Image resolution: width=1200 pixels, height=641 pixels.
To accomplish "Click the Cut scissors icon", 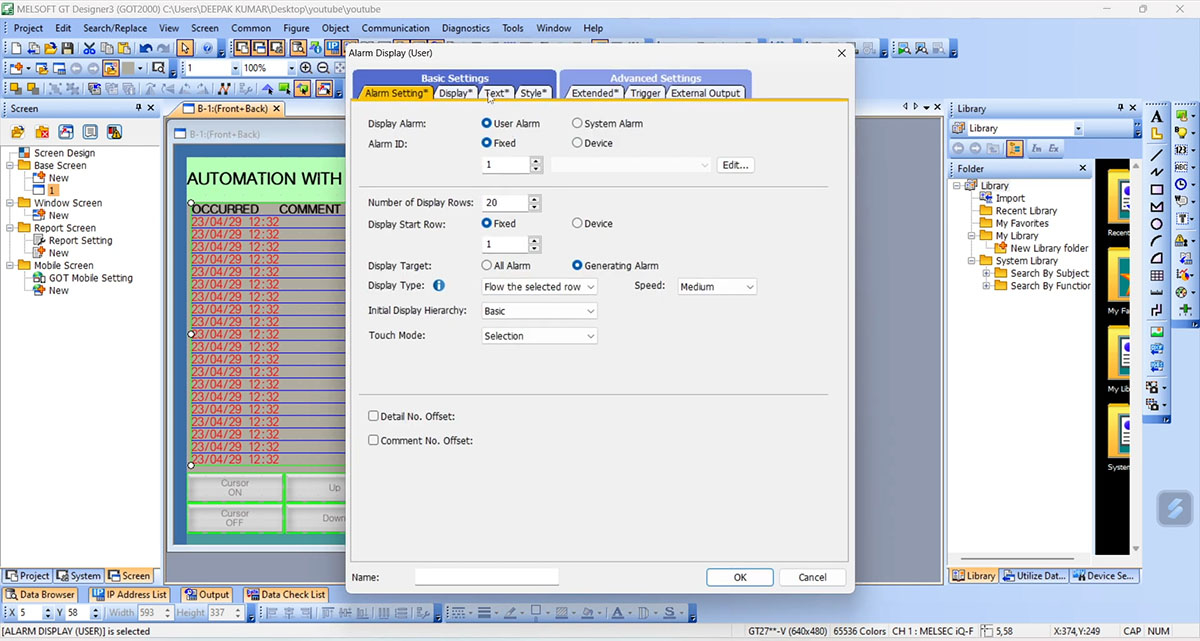I will [x=89, y=48].
